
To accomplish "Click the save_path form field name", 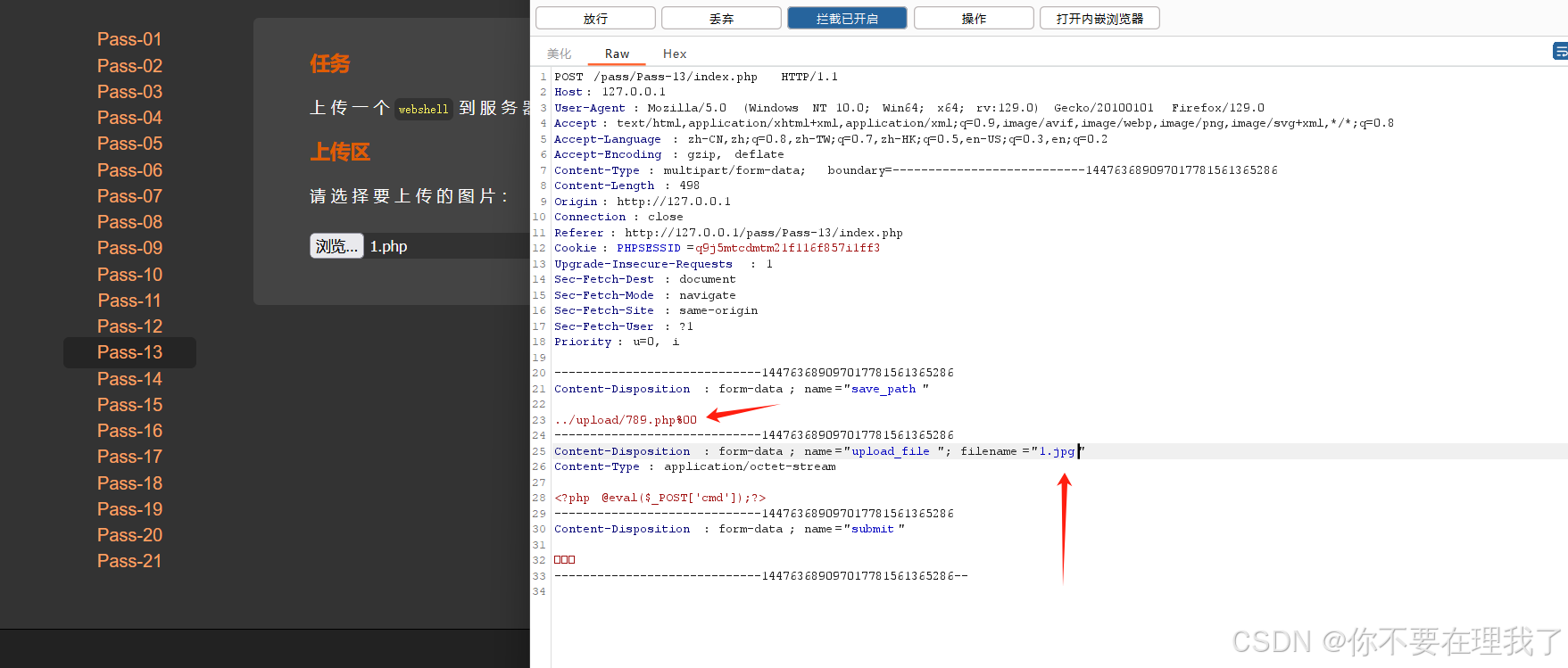I will [x=884, y=389].
